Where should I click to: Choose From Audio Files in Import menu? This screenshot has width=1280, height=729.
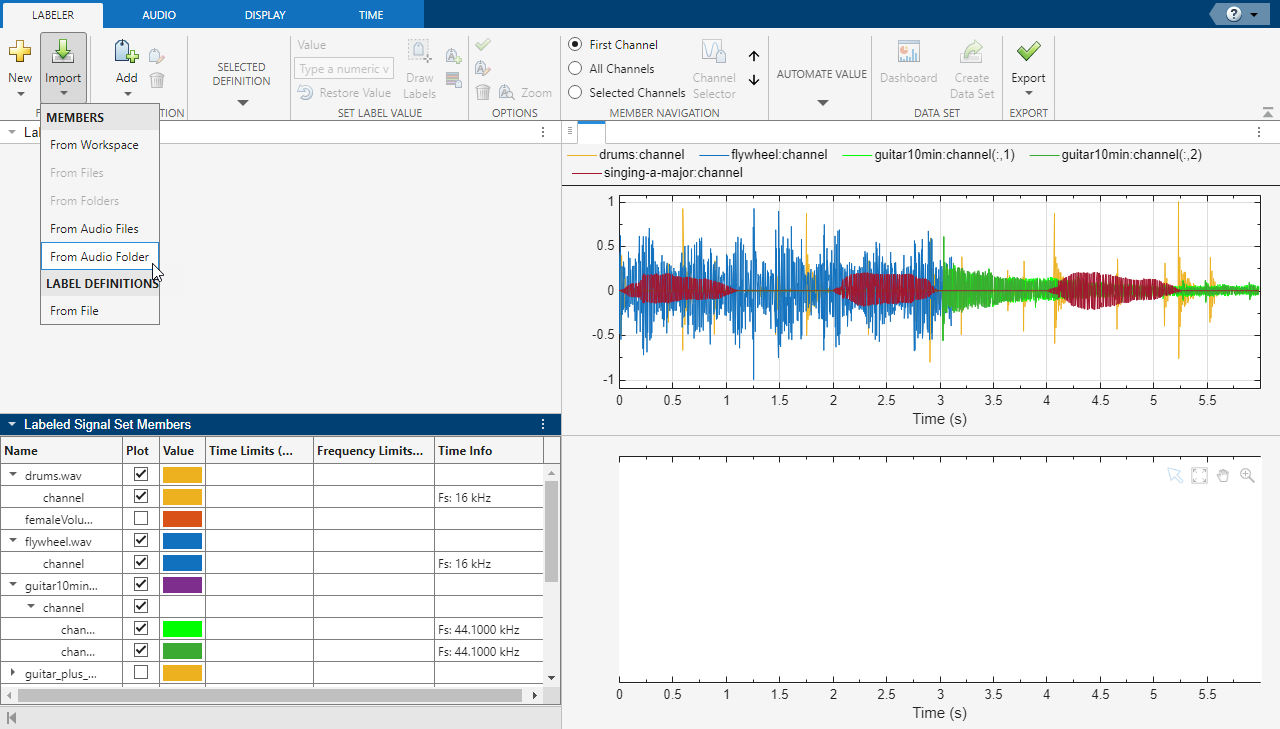point(100,229)
